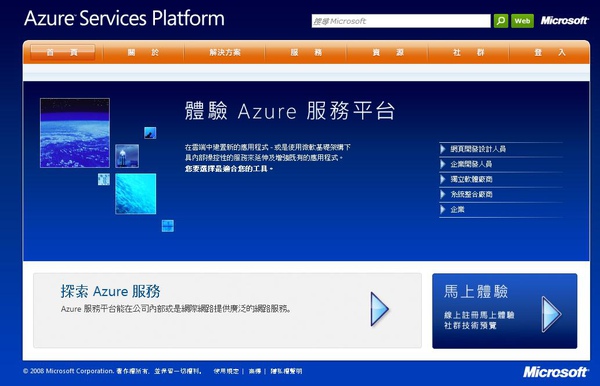The height and width of the screenshot is (386, 600).
Task: Open the 服務 navigation tab
Action: pos(306,52)
